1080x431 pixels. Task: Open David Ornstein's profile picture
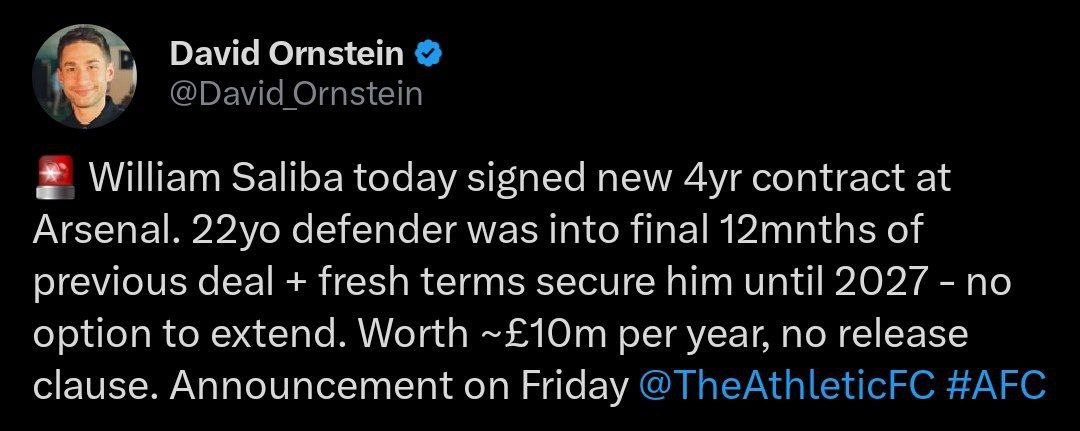point(85,74)
